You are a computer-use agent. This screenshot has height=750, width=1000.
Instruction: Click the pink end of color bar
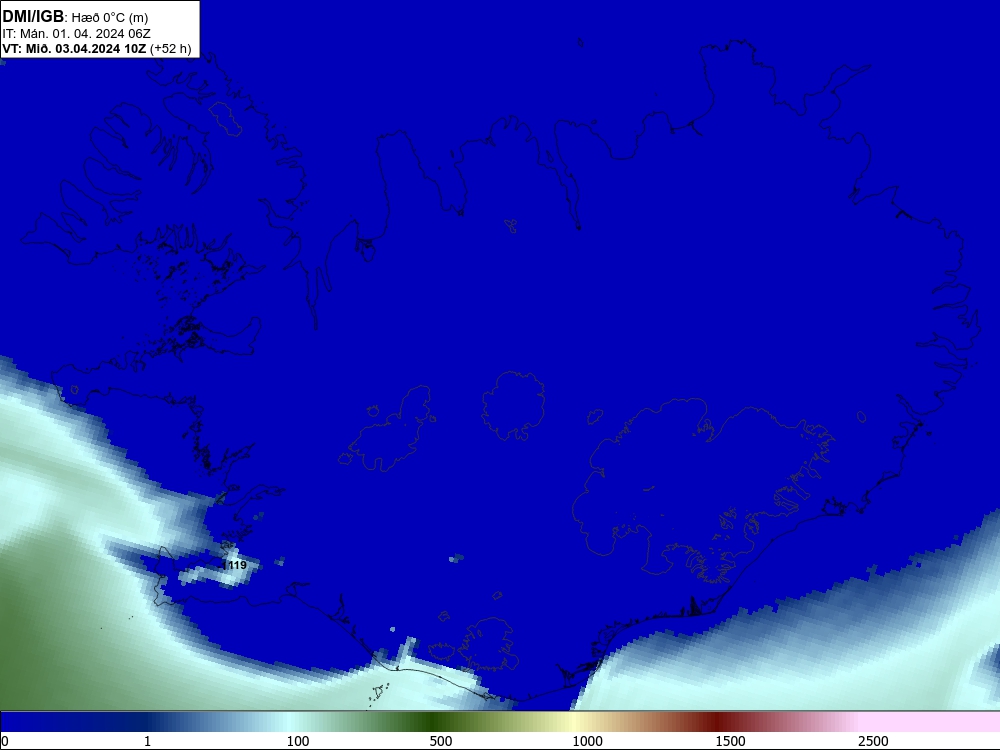[x=931, y=722]
